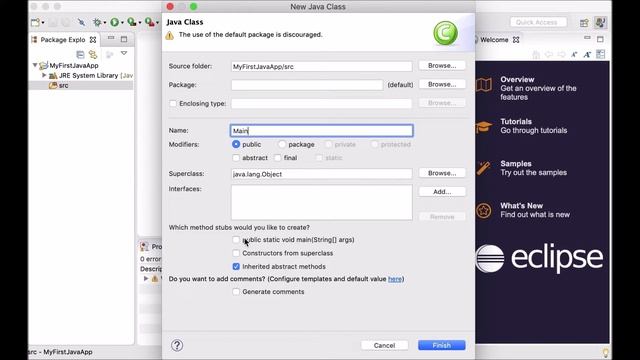Click the Quick Access search box

538,22
